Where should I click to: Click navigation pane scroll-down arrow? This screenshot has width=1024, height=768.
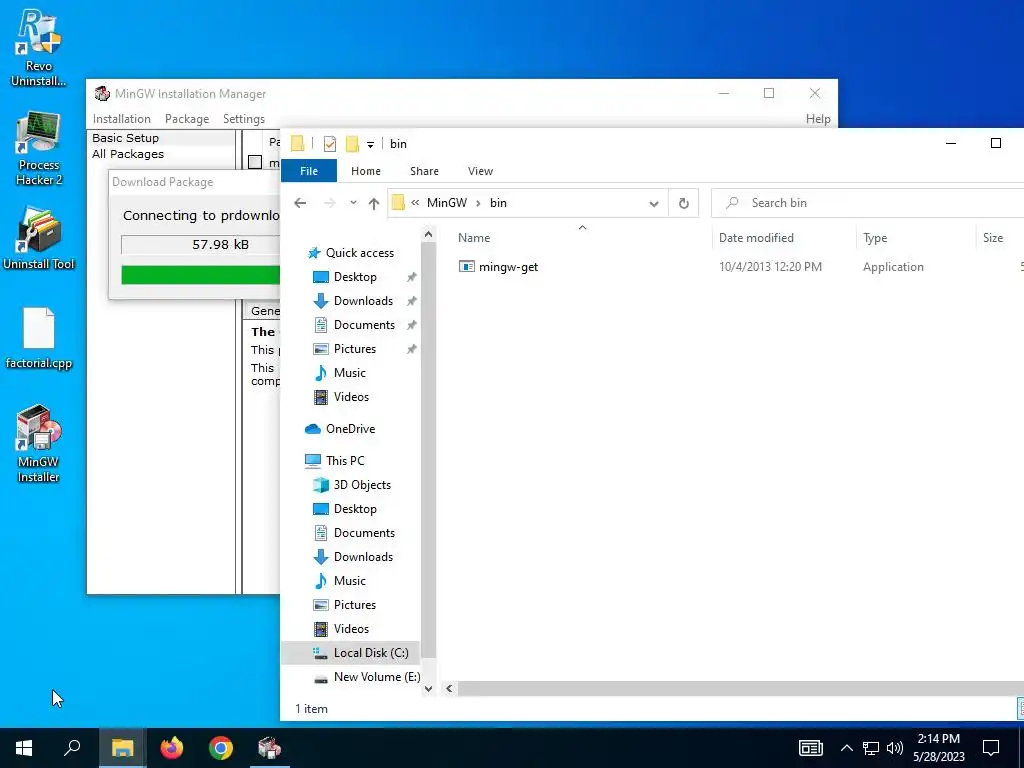tap(428, 688)
